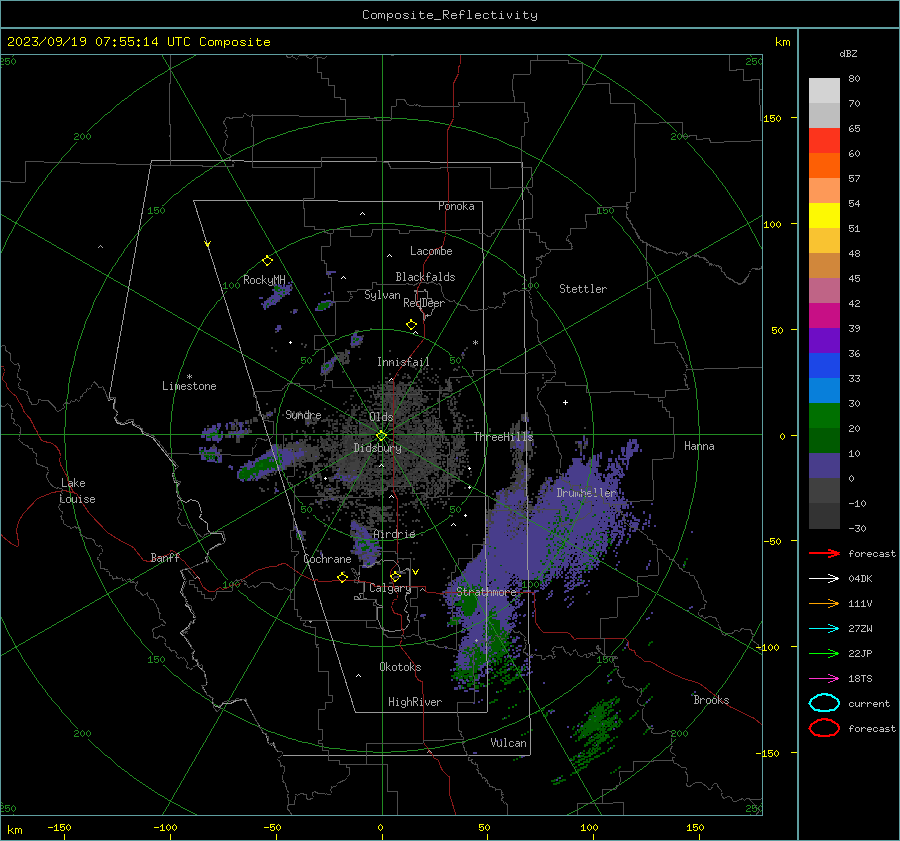Image resolution: width=900 pixels, height=841 pixels.
Task: Click the bright yellow 54 dBZ swatch
Action: (824, 215)
